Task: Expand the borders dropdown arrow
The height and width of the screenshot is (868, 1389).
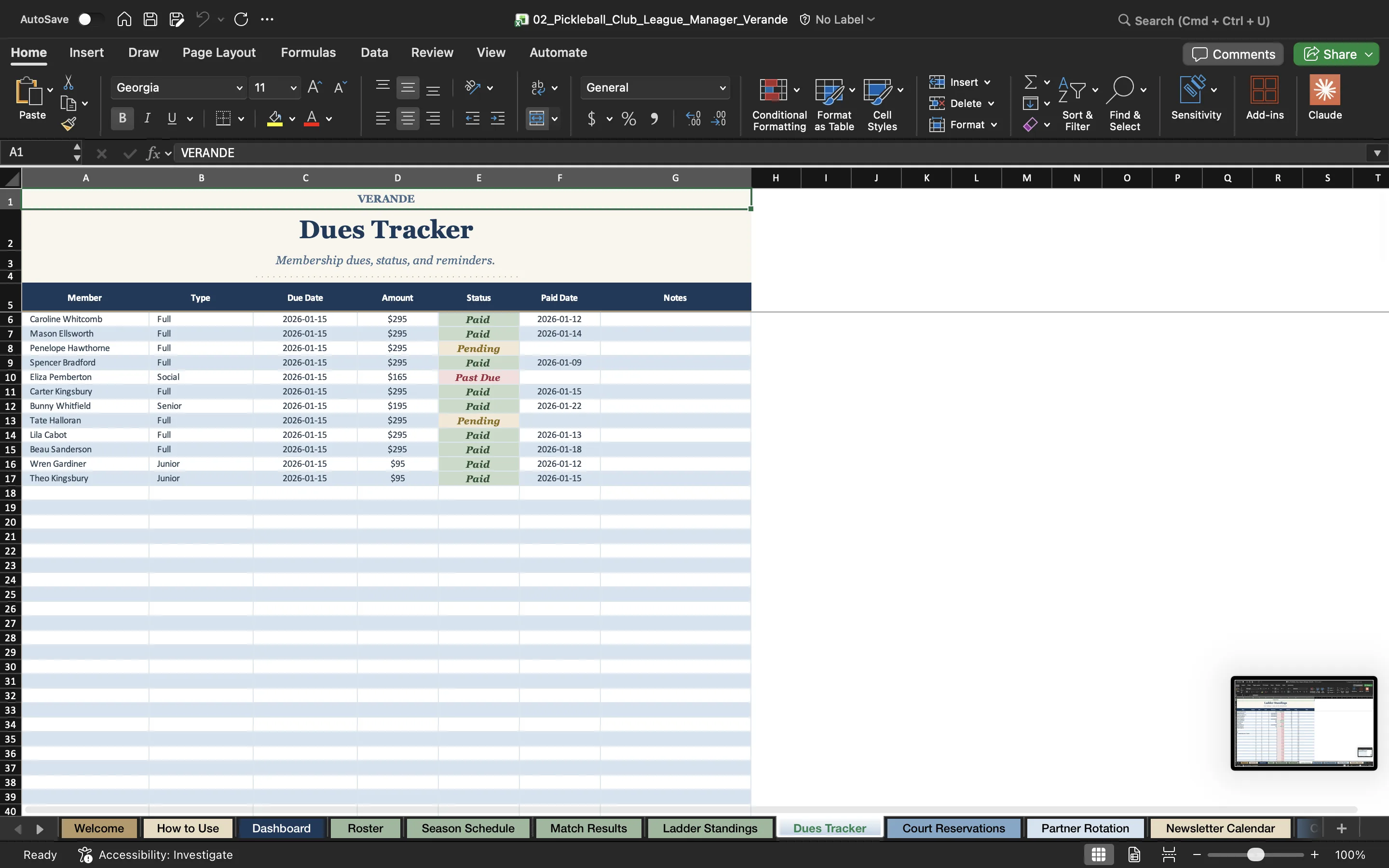Action: [241, 119]
